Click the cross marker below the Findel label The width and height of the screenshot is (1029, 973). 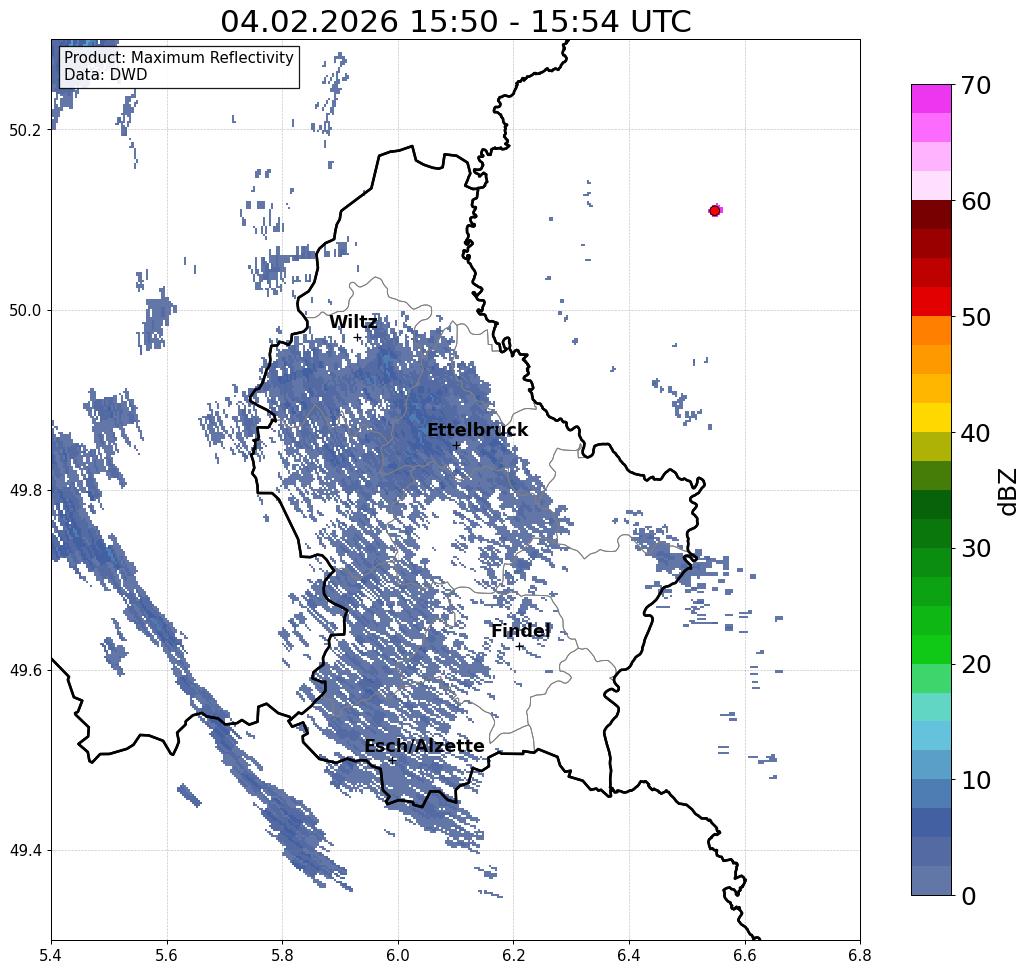[x=519, y=646]
